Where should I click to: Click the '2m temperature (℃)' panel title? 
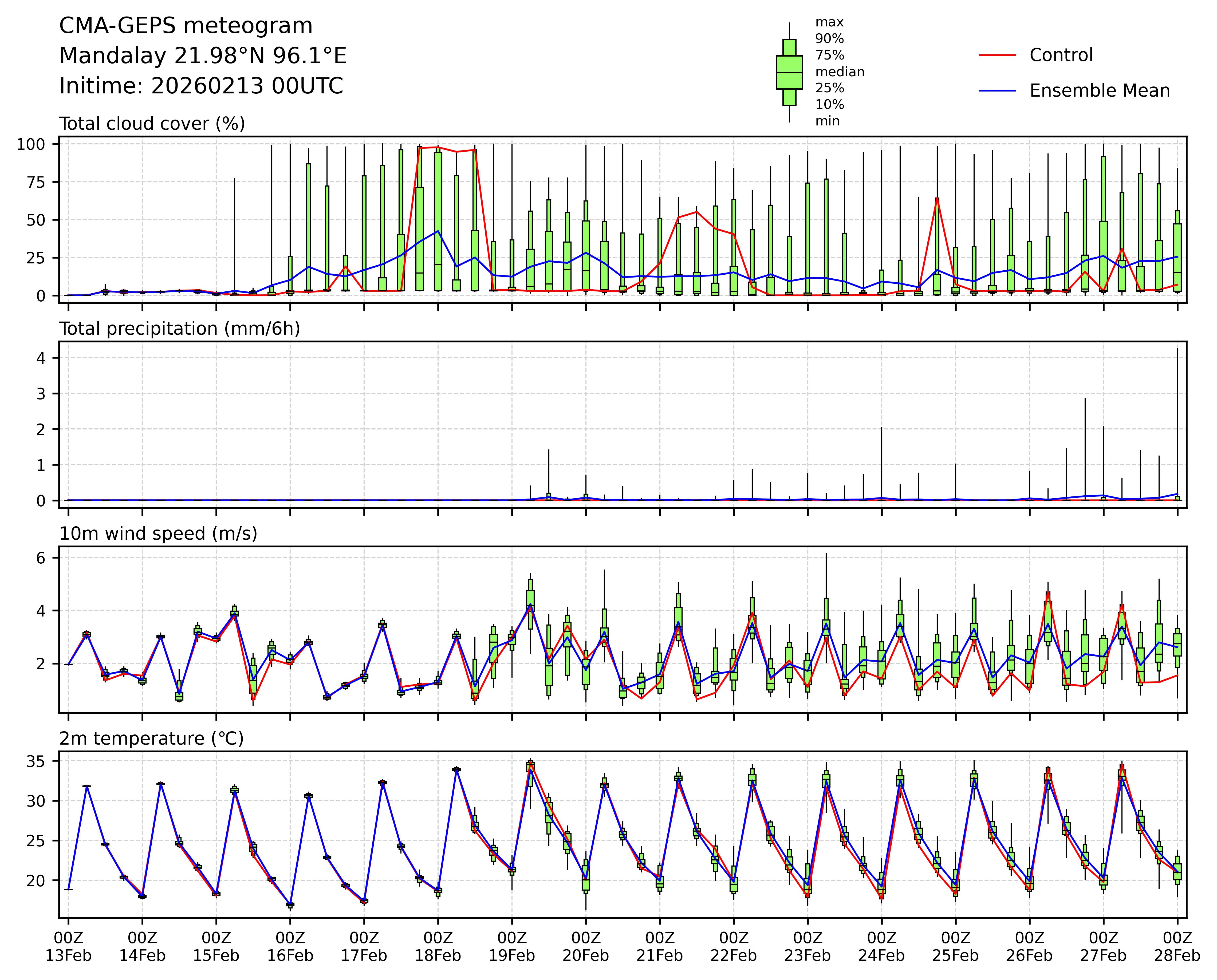click(x=151, y=738)
